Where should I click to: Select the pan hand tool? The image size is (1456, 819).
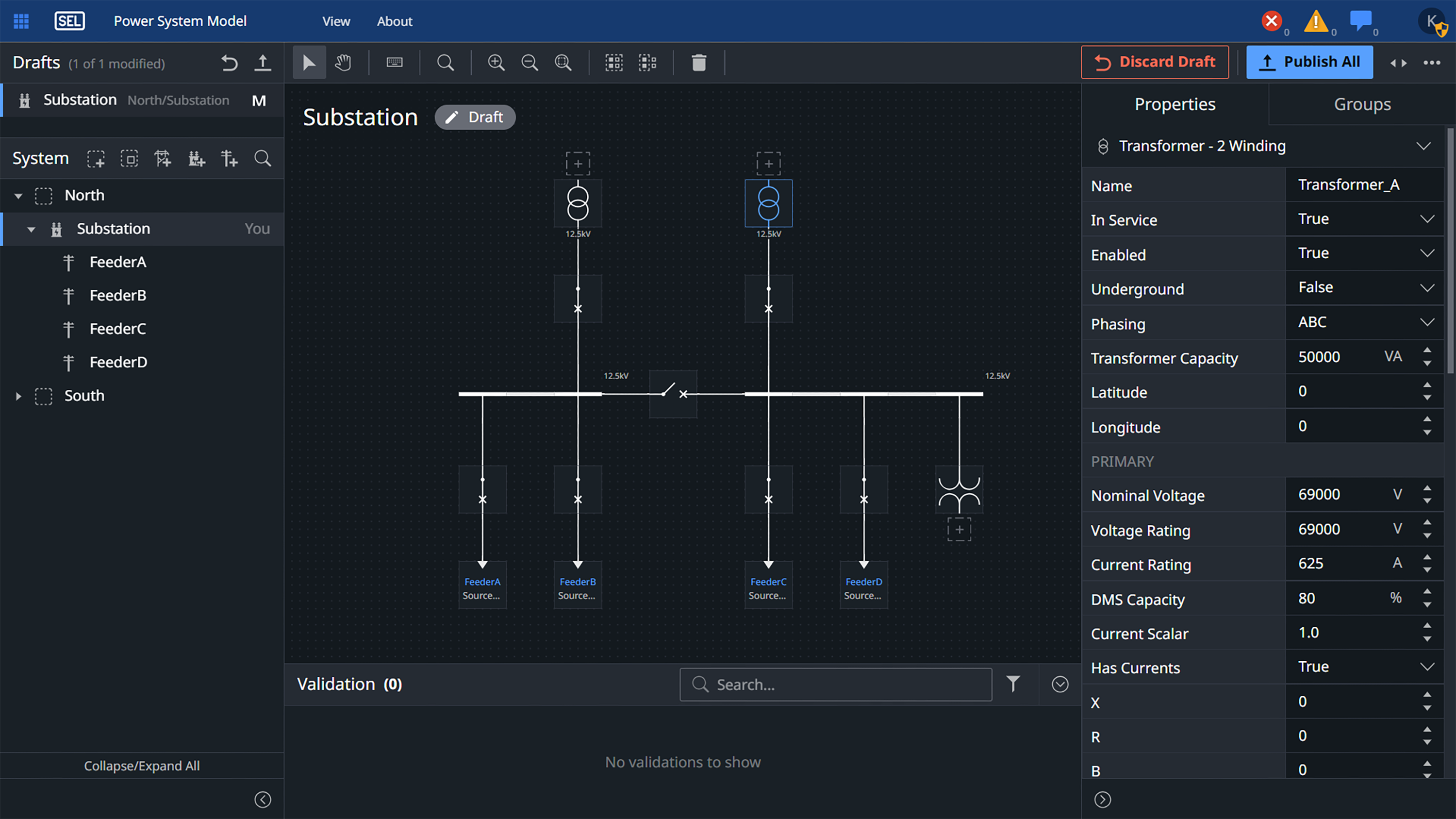(343, 62)
